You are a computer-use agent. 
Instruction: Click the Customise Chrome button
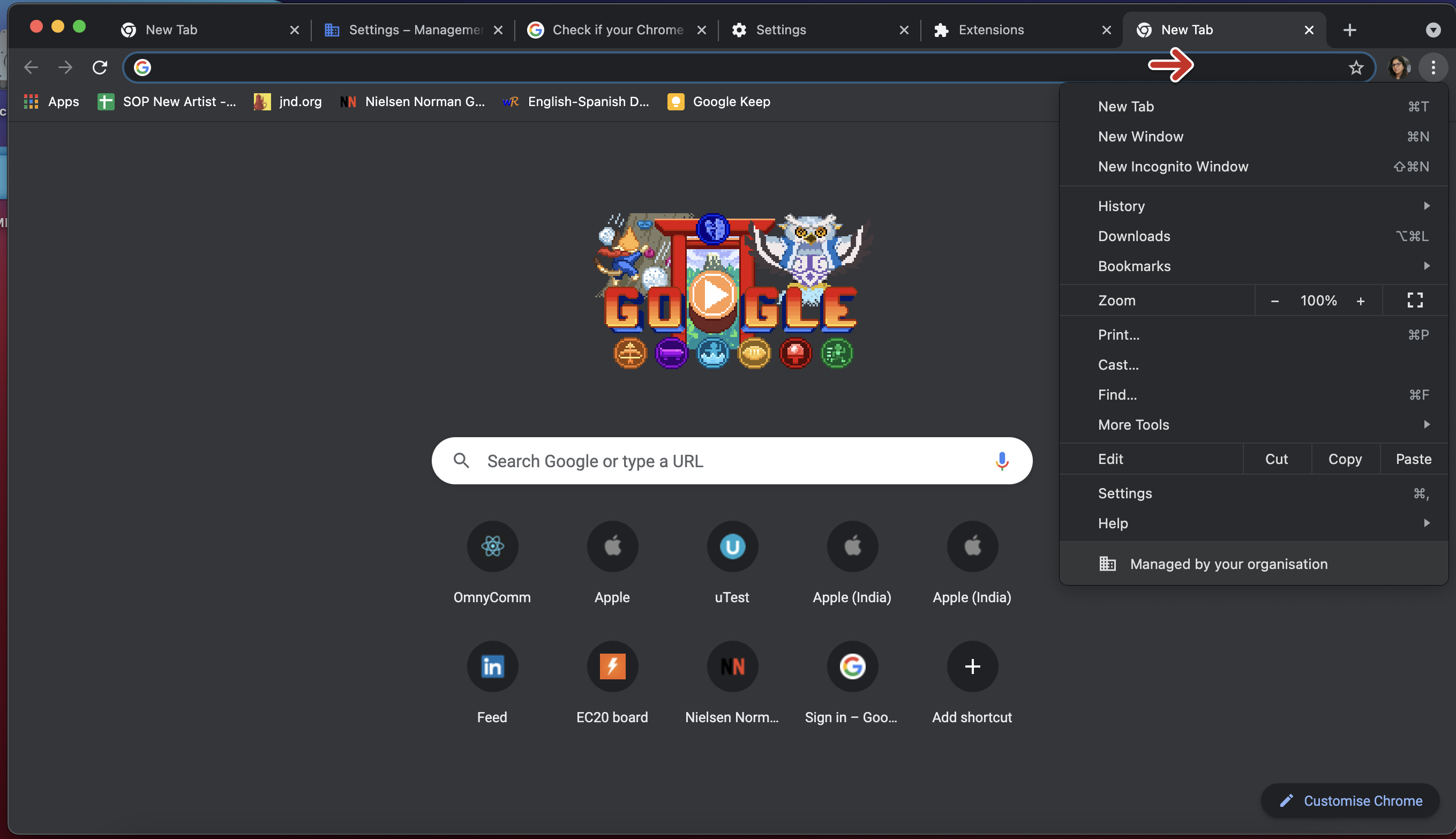(1350, 799)
